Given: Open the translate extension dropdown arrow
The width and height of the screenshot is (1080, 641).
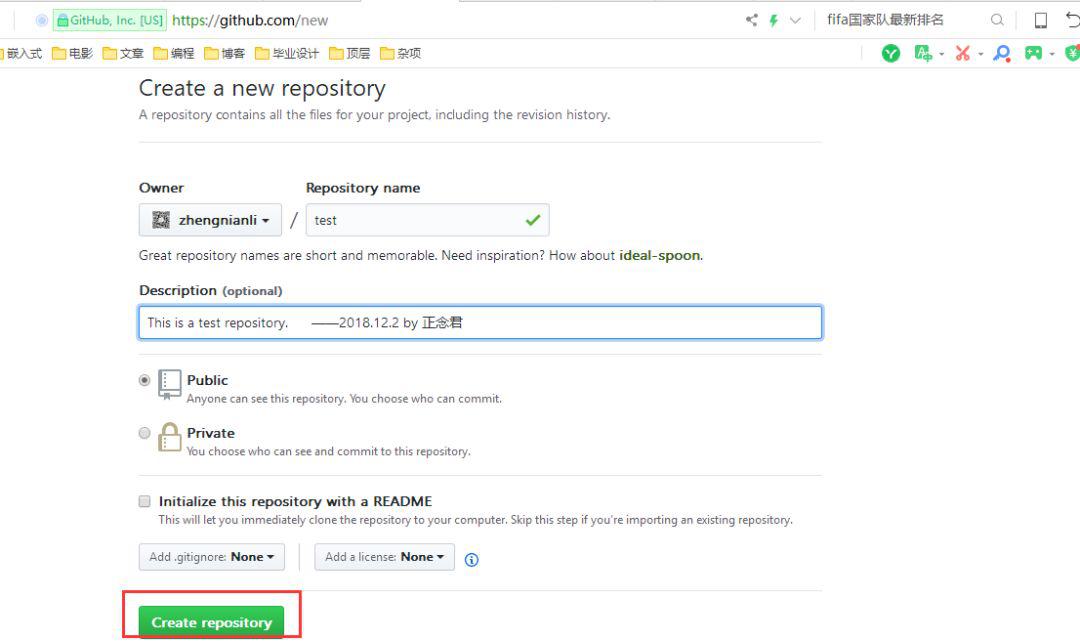Looking at the screenshot, I should [x=942, y=54].
